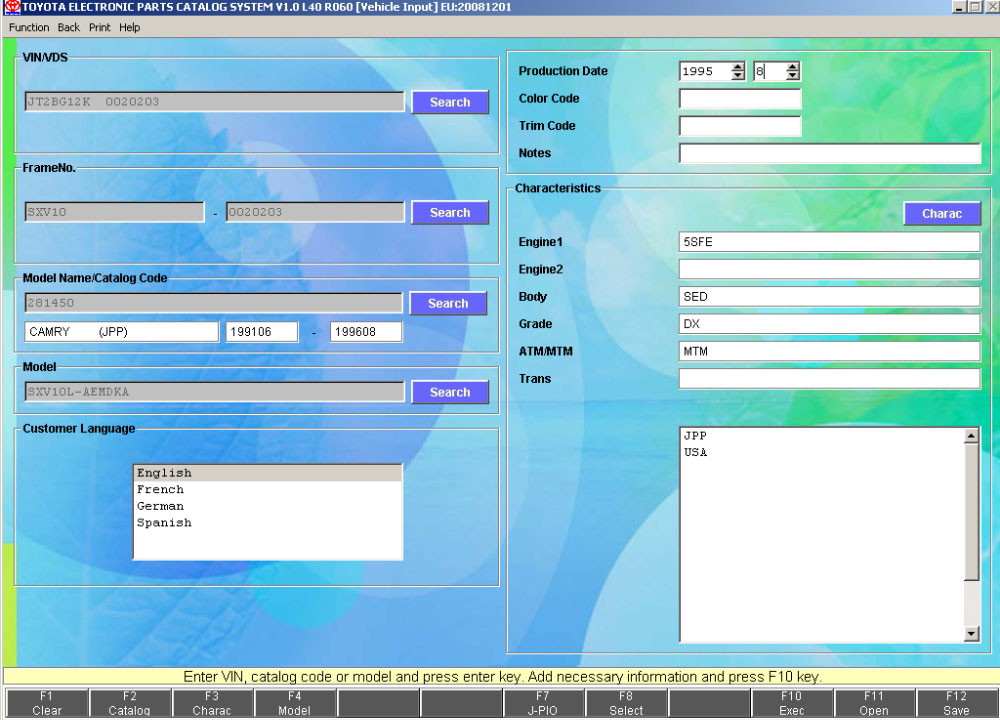Open the Function menu
This screenshot has width=1000, height=720.
tap(29, 27)
